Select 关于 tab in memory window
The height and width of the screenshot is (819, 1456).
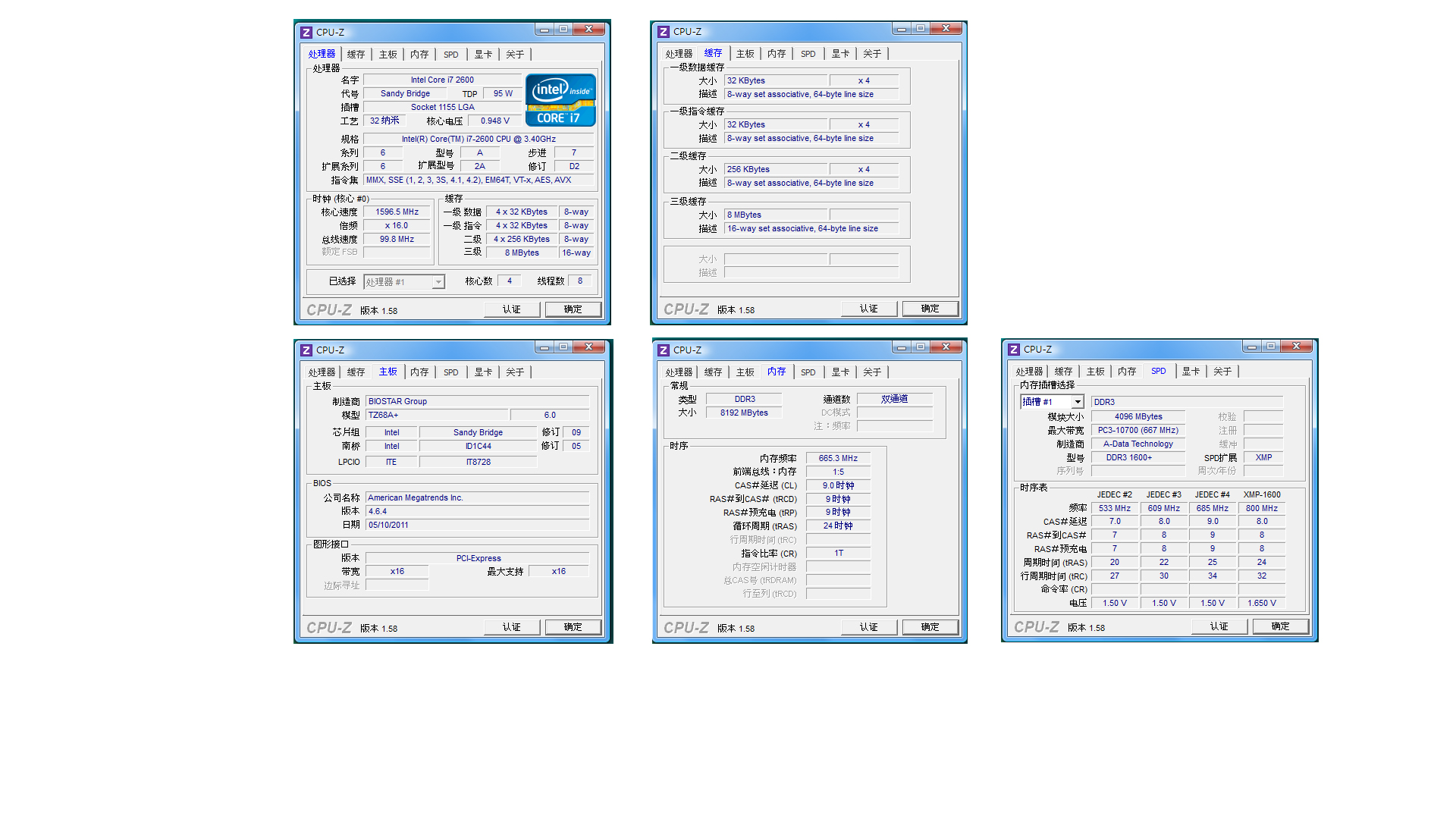(x=872, y=372)
